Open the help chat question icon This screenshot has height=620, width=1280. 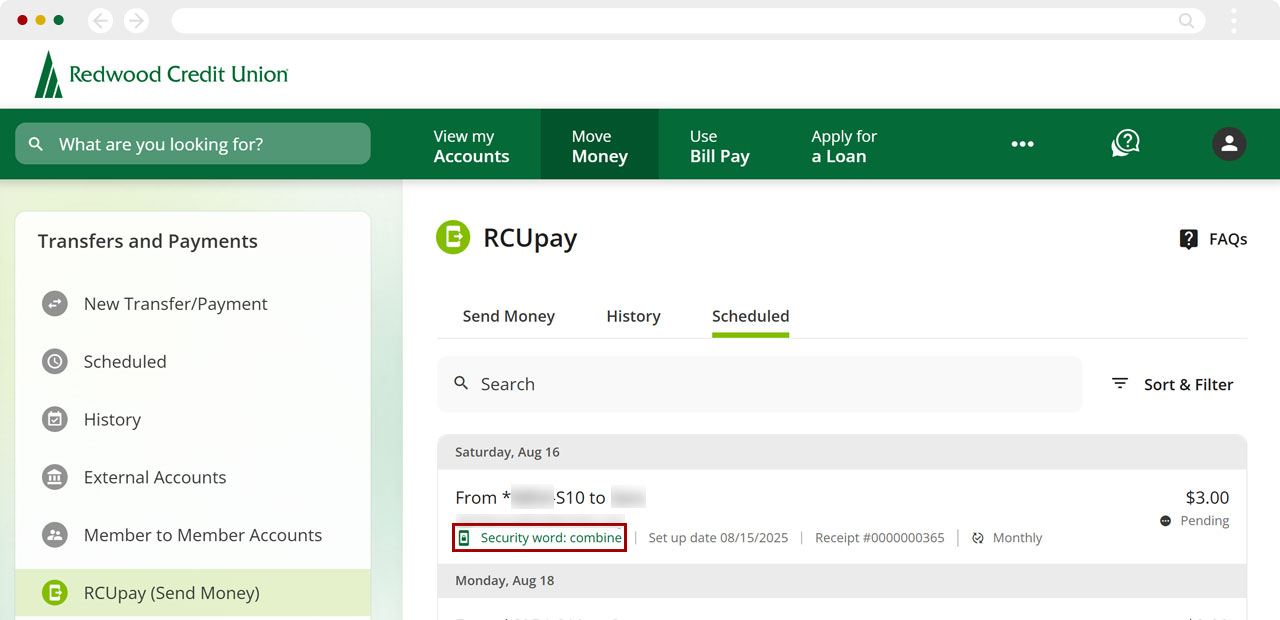(1126, 143)
